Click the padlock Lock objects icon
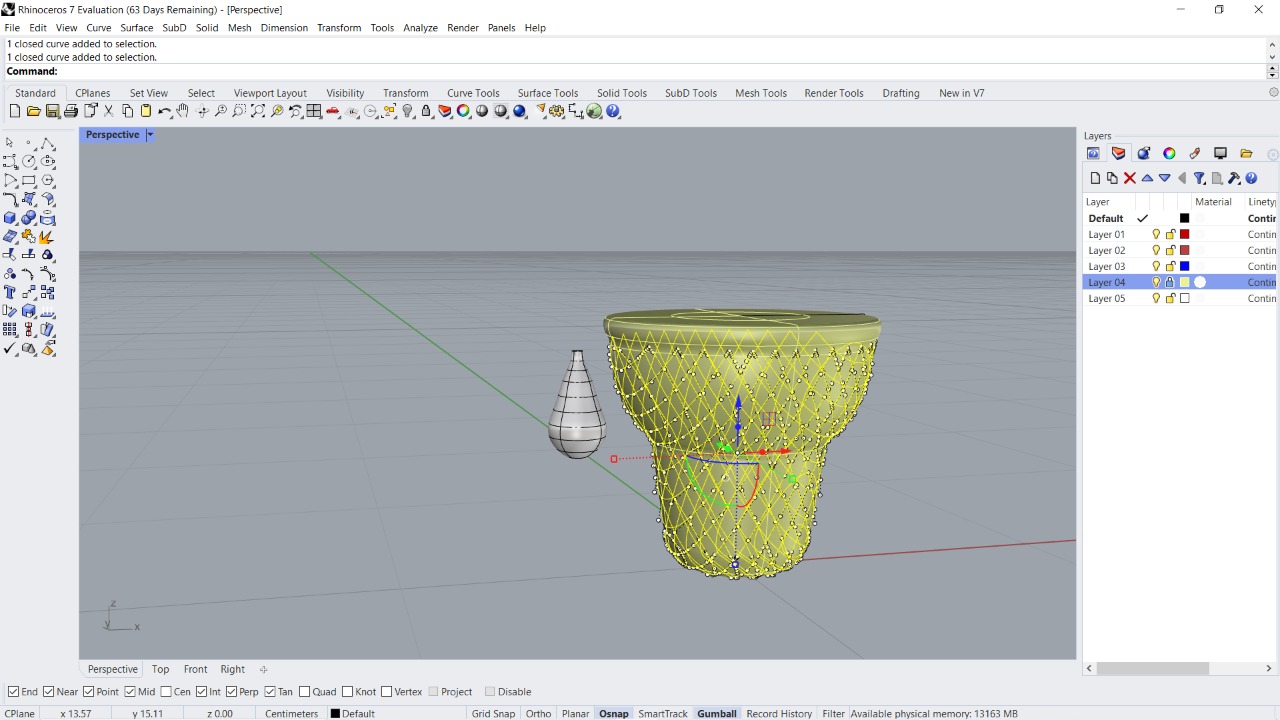Screen dimensions: 1280x720 (427, 111)
